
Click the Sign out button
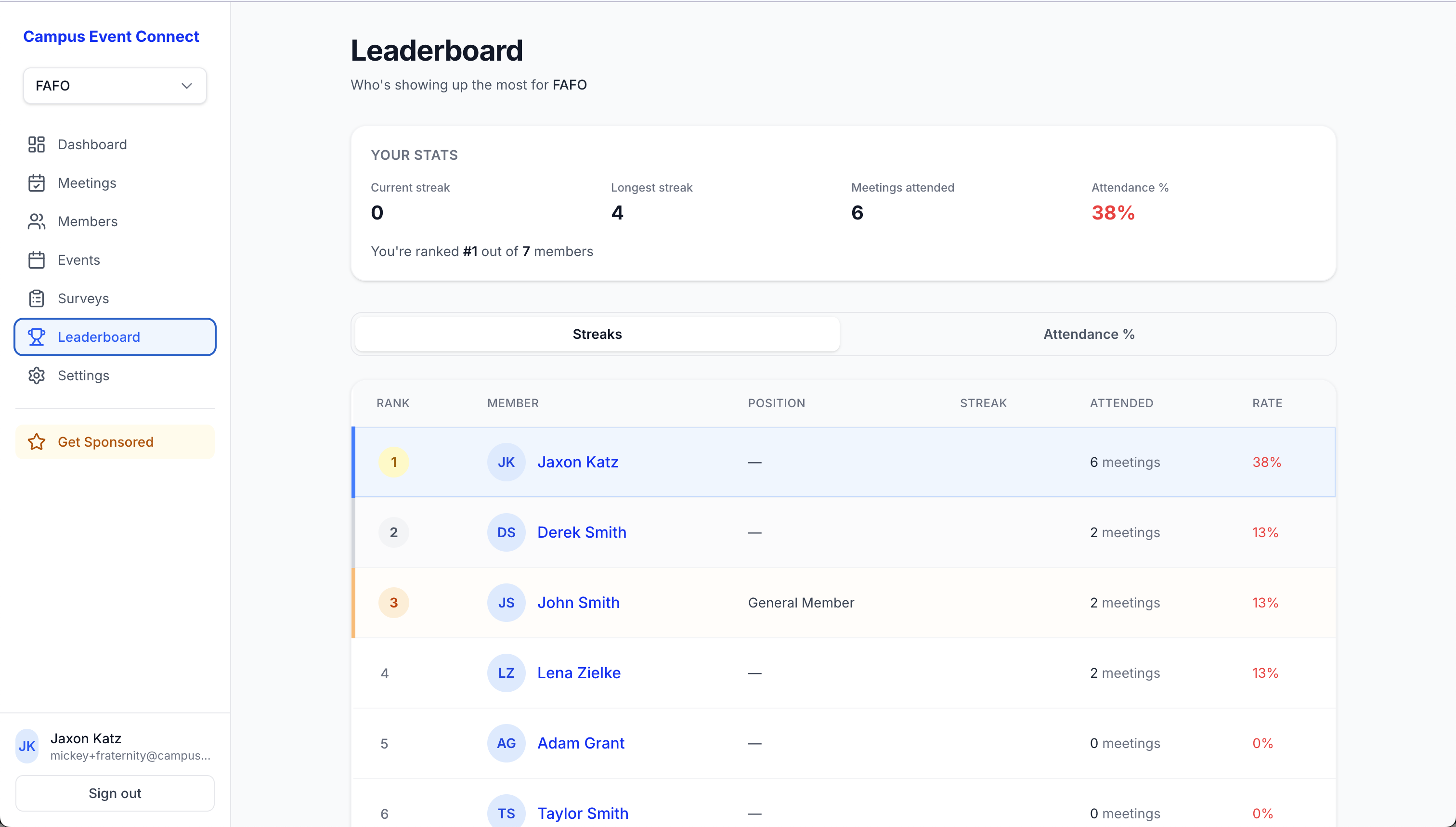coord(115,793)
